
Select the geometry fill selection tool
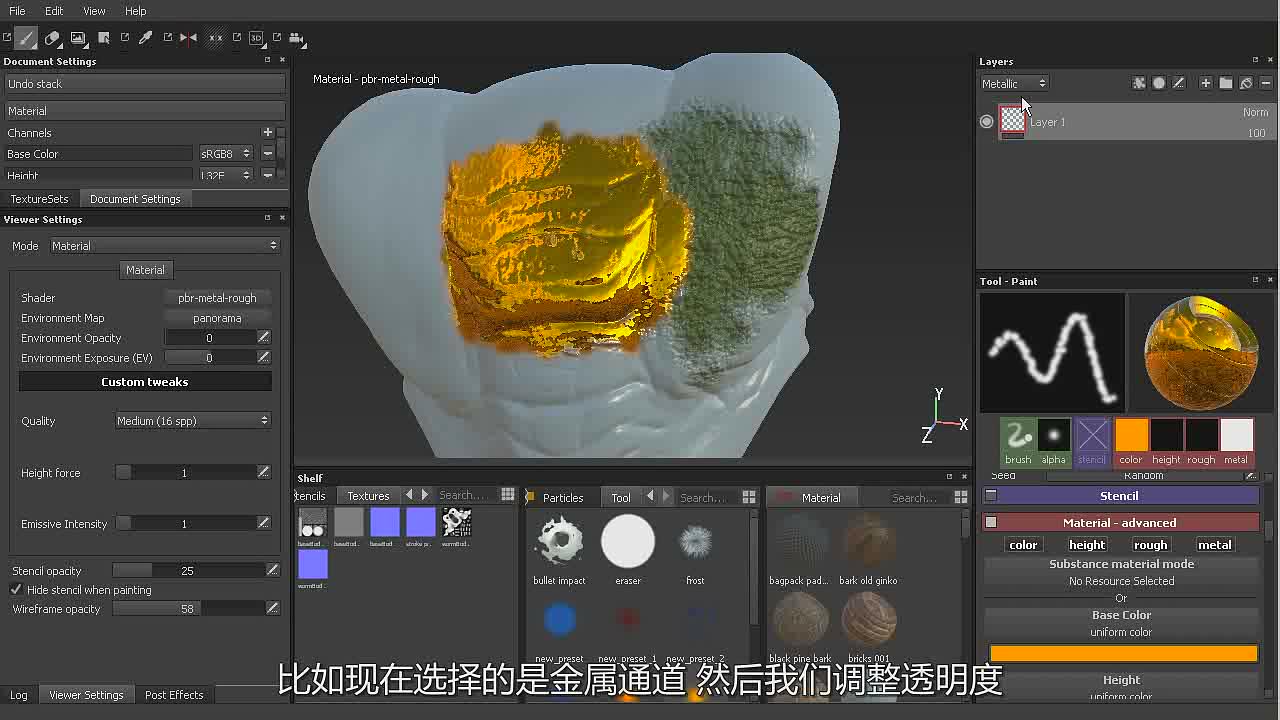tap(104, 38)
